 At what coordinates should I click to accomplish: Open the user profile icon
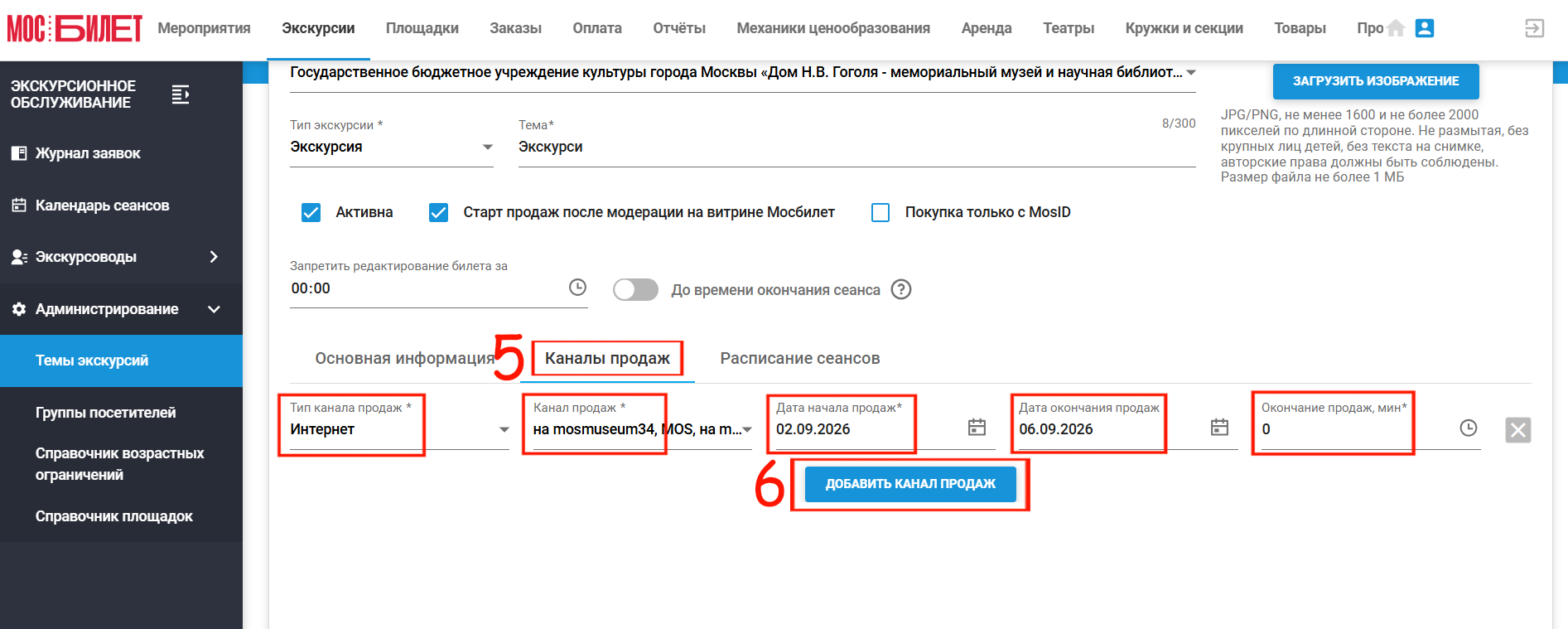click(x=1425, y=28)
